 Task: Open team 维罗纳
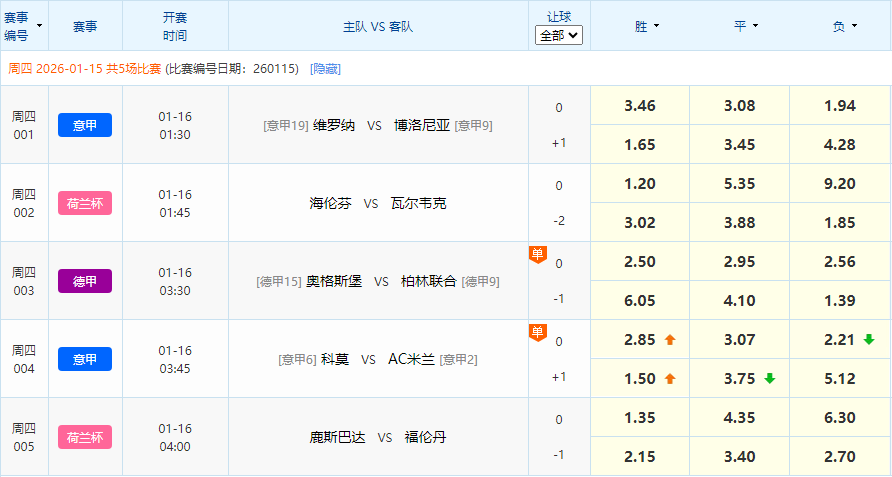pyautogui.click(x=333, y=125)
